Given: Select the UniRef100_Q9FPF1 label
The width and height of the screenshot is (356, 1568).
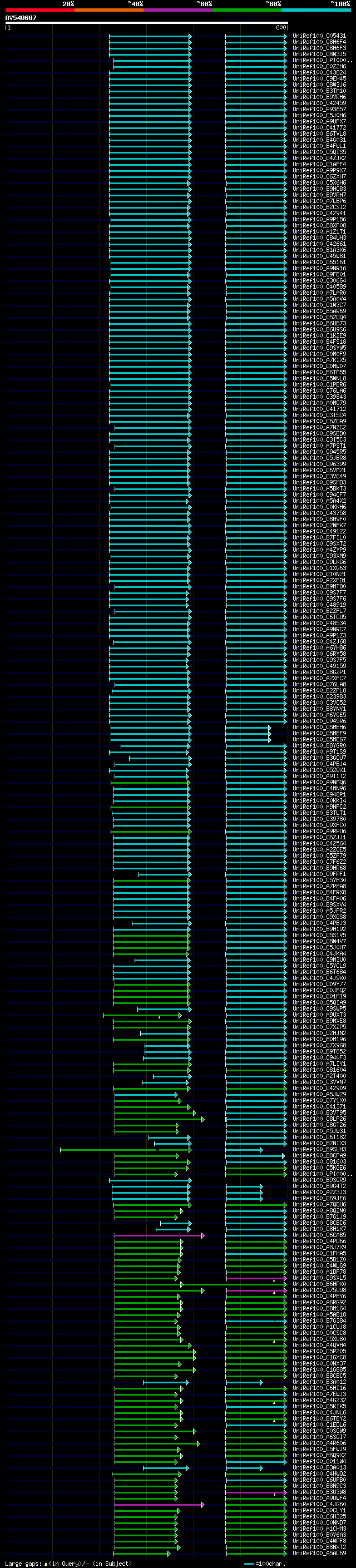Looking at the screenshot, I should [x=319, y=874].
